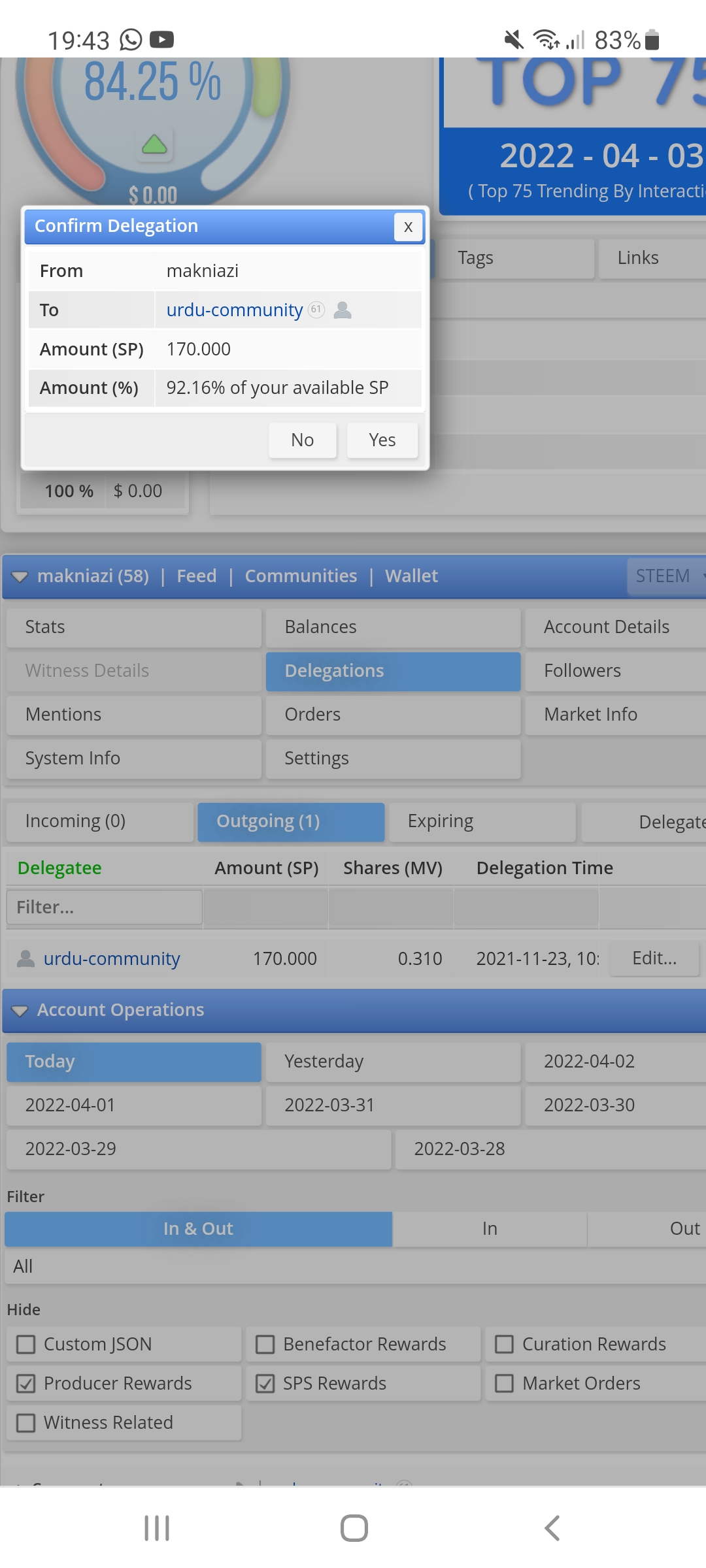
Task: Open the Tags tab
Action: click(x=516, y=258)
